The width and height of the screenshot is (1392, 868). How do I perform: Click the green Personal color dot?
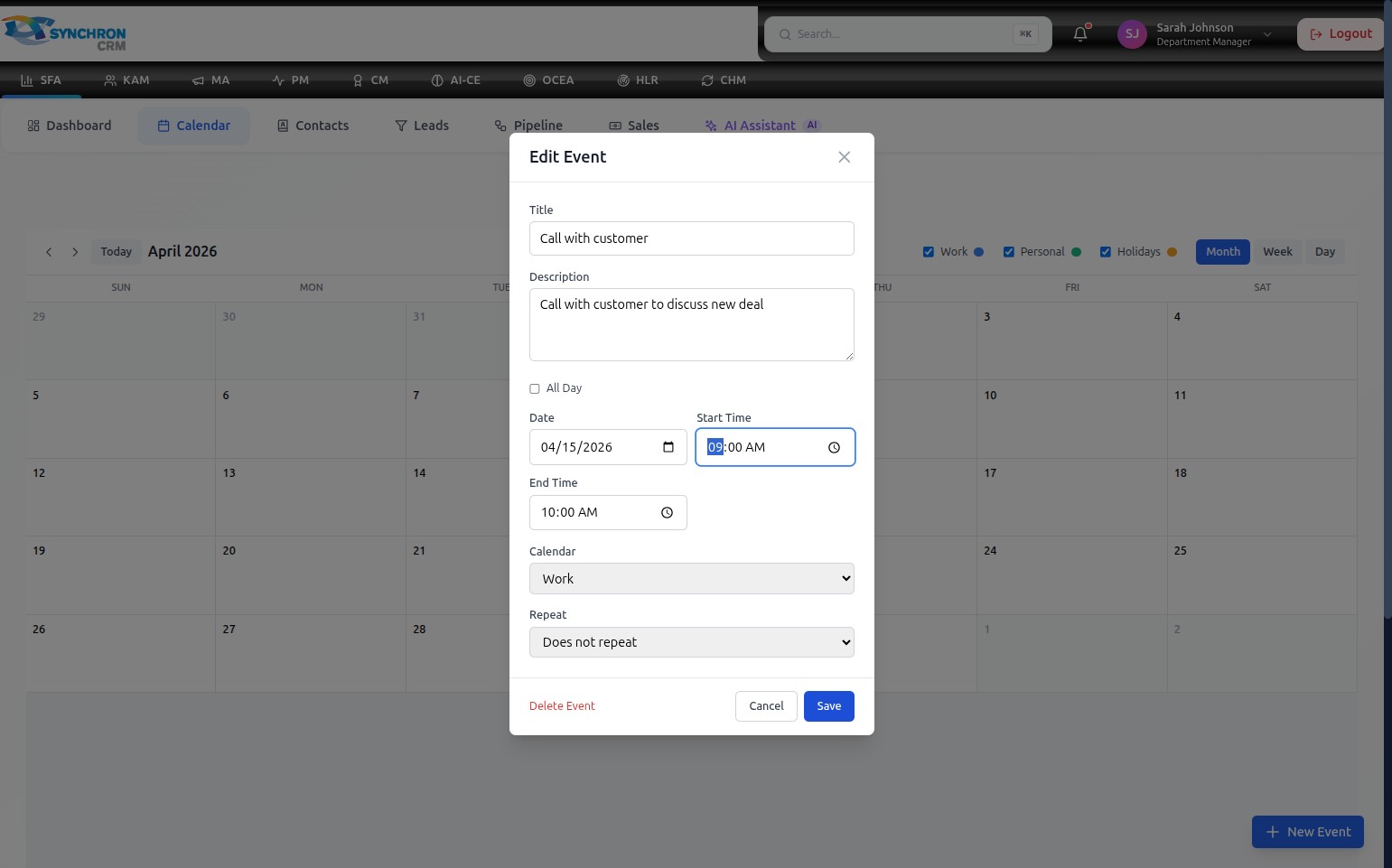click(1076, 252)
